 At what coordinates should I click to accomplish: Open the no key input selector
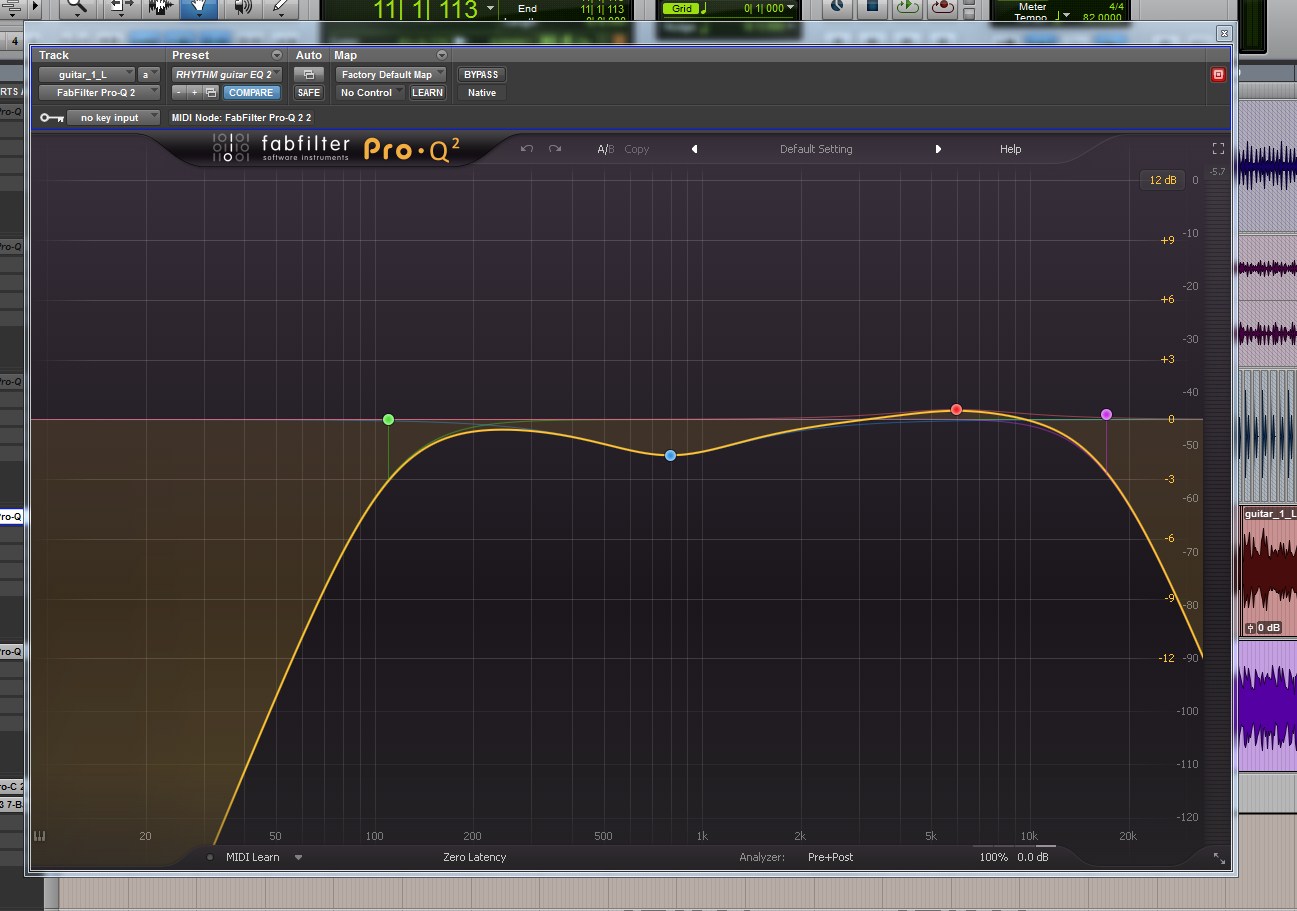click(x=114, y=117)
